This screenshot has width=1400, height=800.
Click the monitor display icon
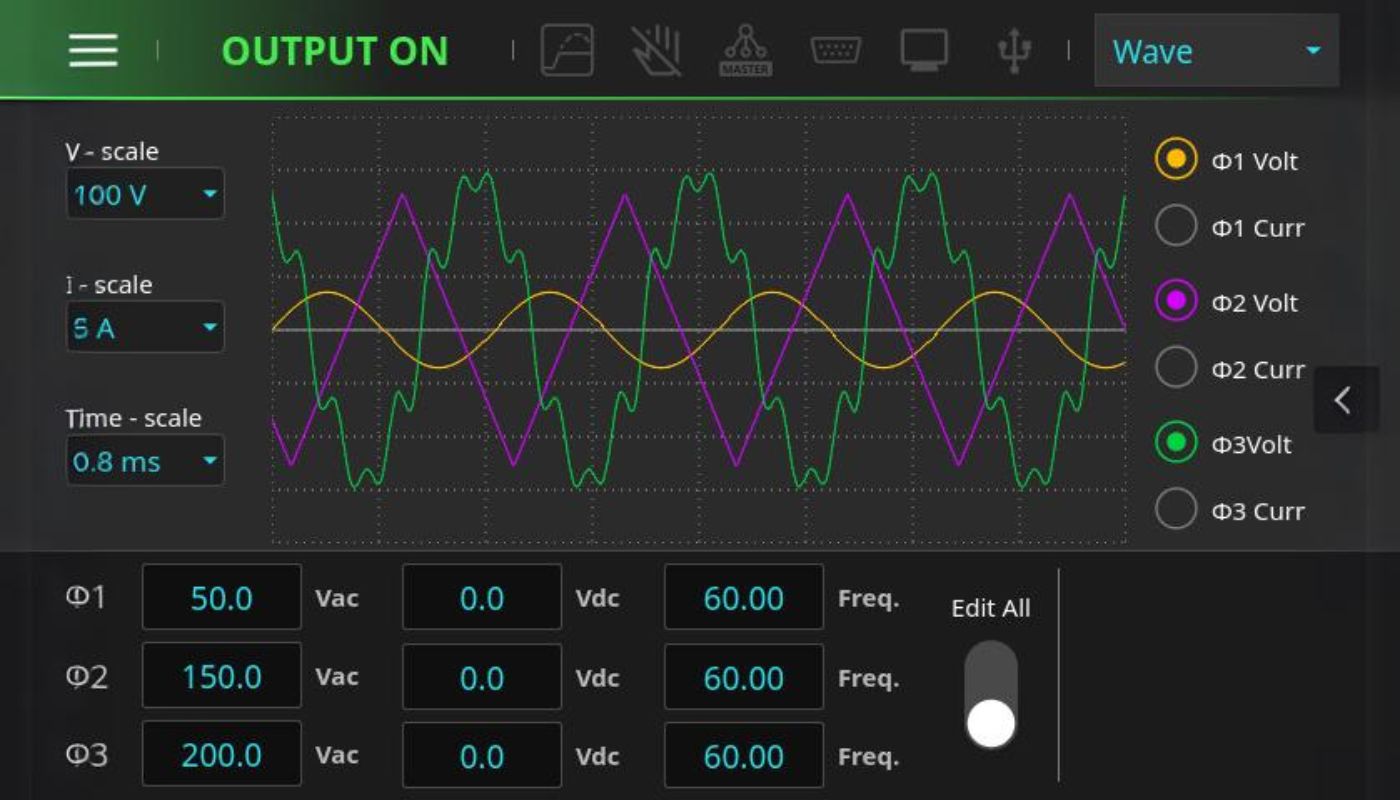(x=924, y=50)
